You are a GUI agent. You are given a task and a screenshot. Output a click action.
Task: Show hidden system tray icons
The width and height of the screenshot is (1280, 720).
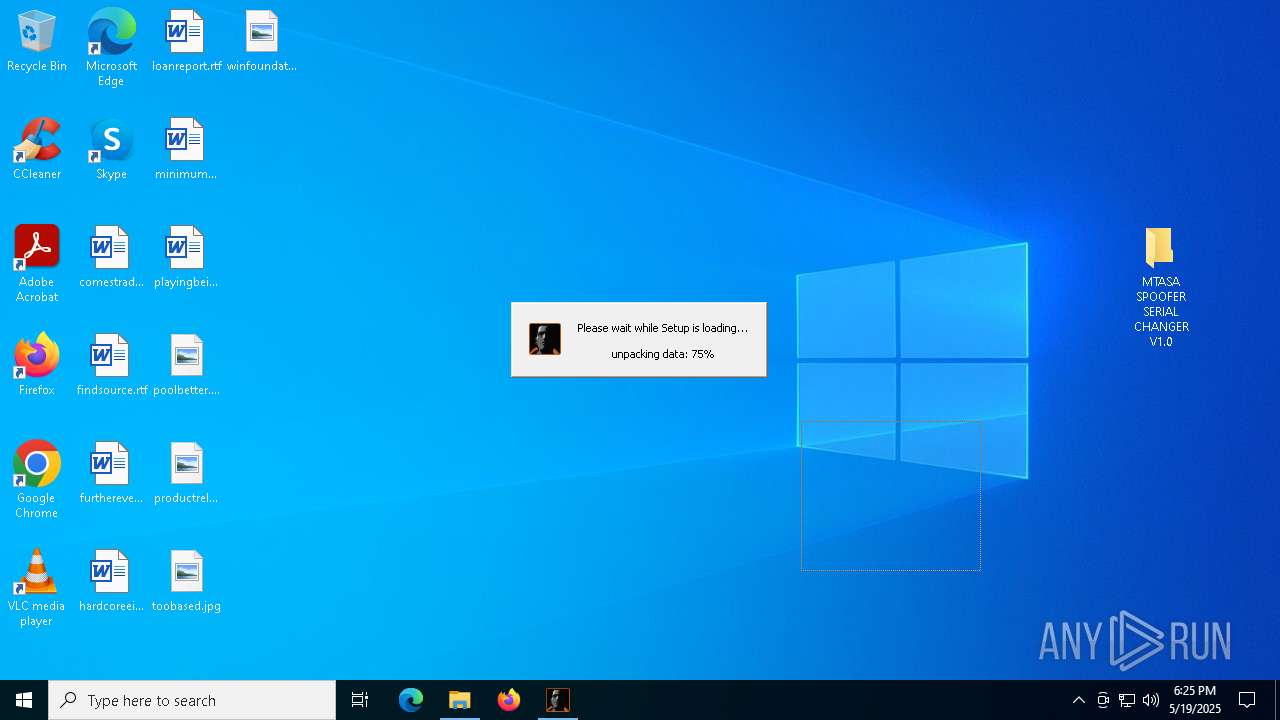coord(1079,700)
